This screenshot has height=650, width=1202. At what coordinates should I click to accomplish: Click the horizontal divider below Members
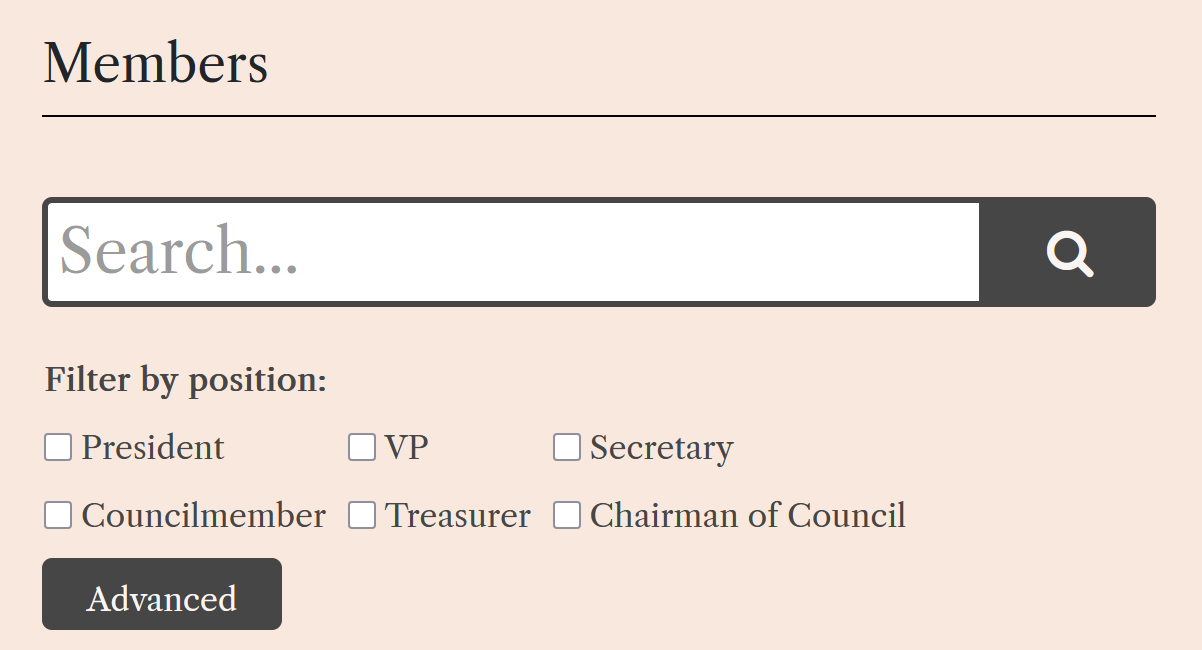coord(599,116)
